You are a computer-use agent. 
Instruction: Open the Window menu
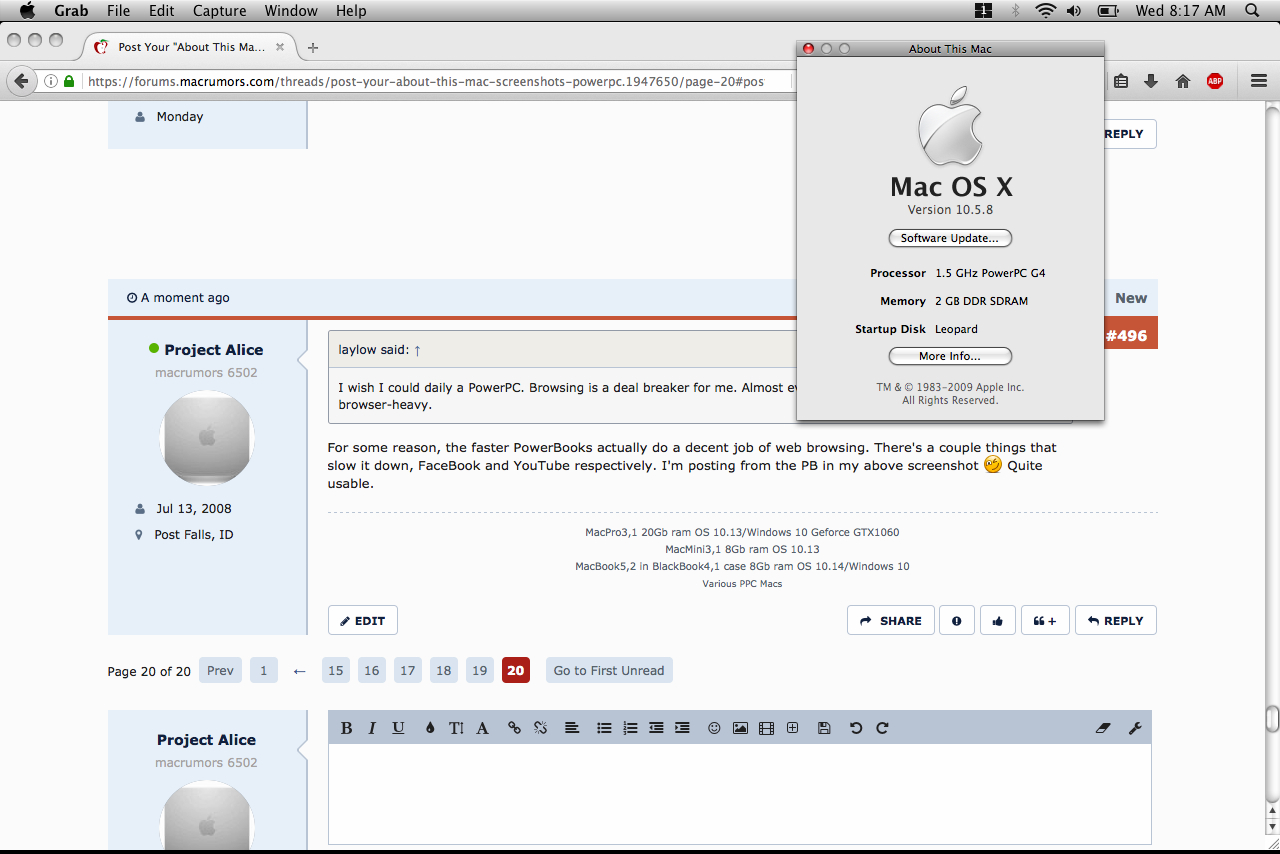(x=291, y=11)
